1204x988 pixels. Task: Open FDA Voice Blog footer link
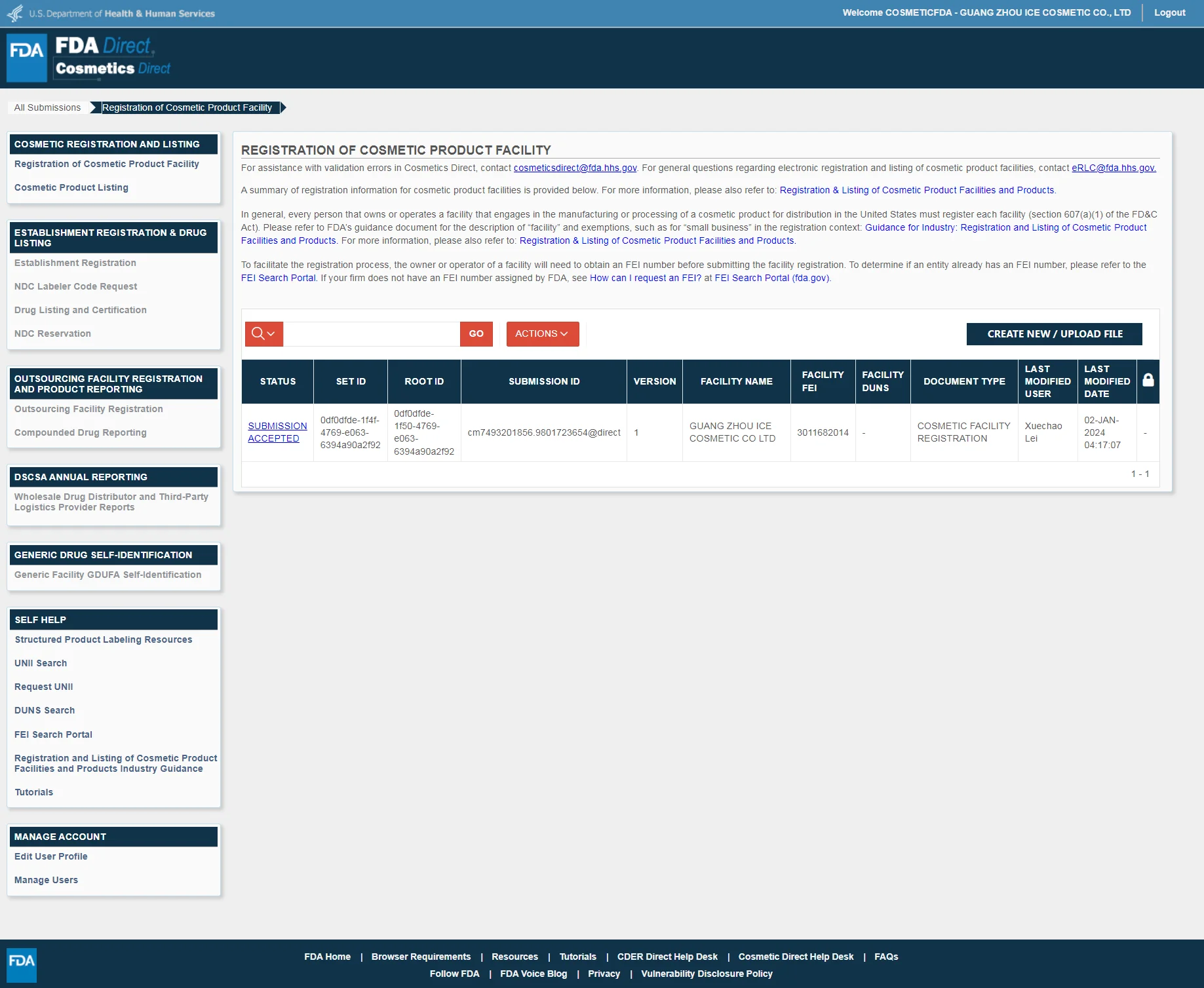pyautogui.click(x=534, y=974)
